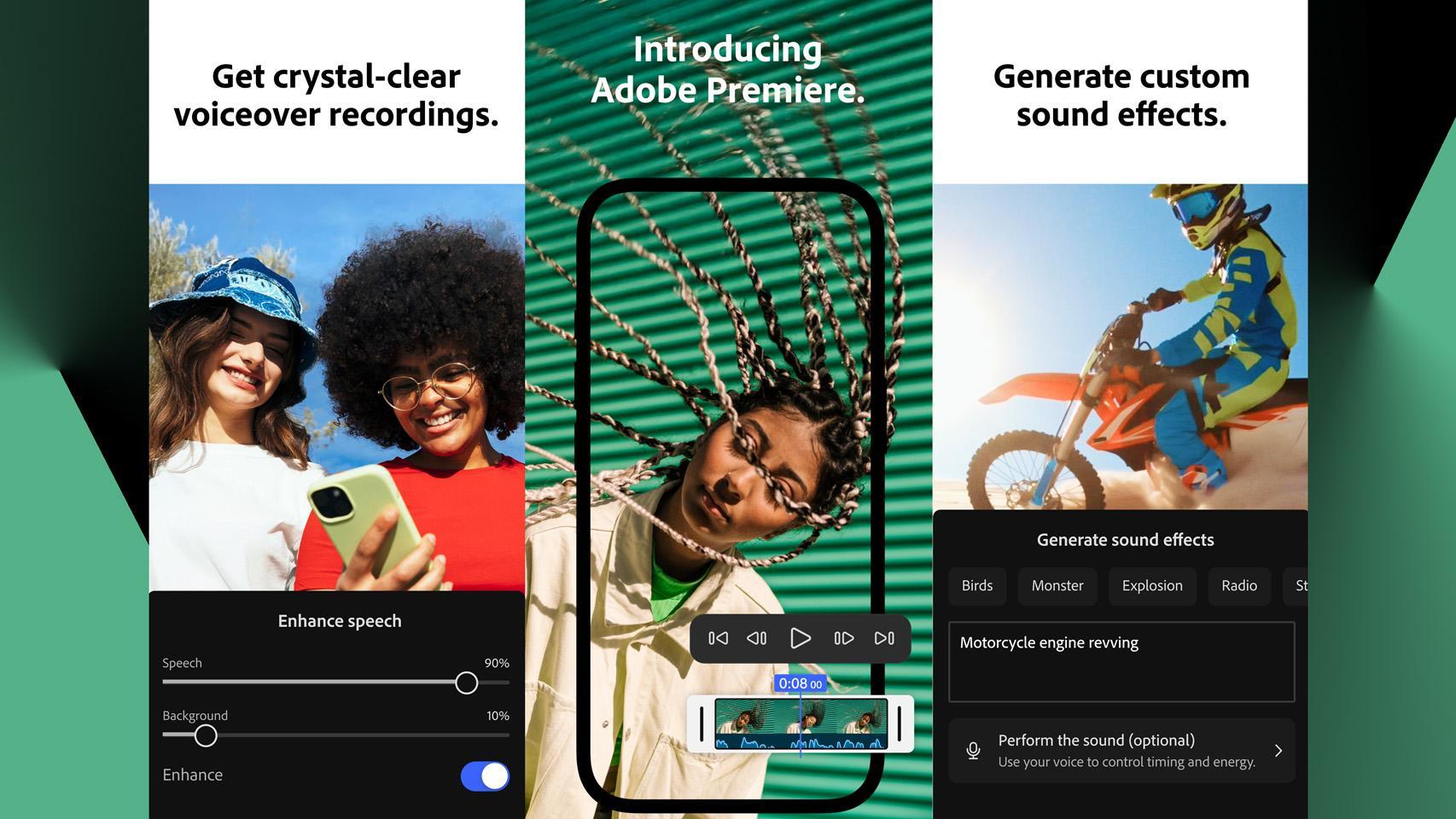Step forward one frame icon
The image size is (1456, 819).
(x=843, y=638)
